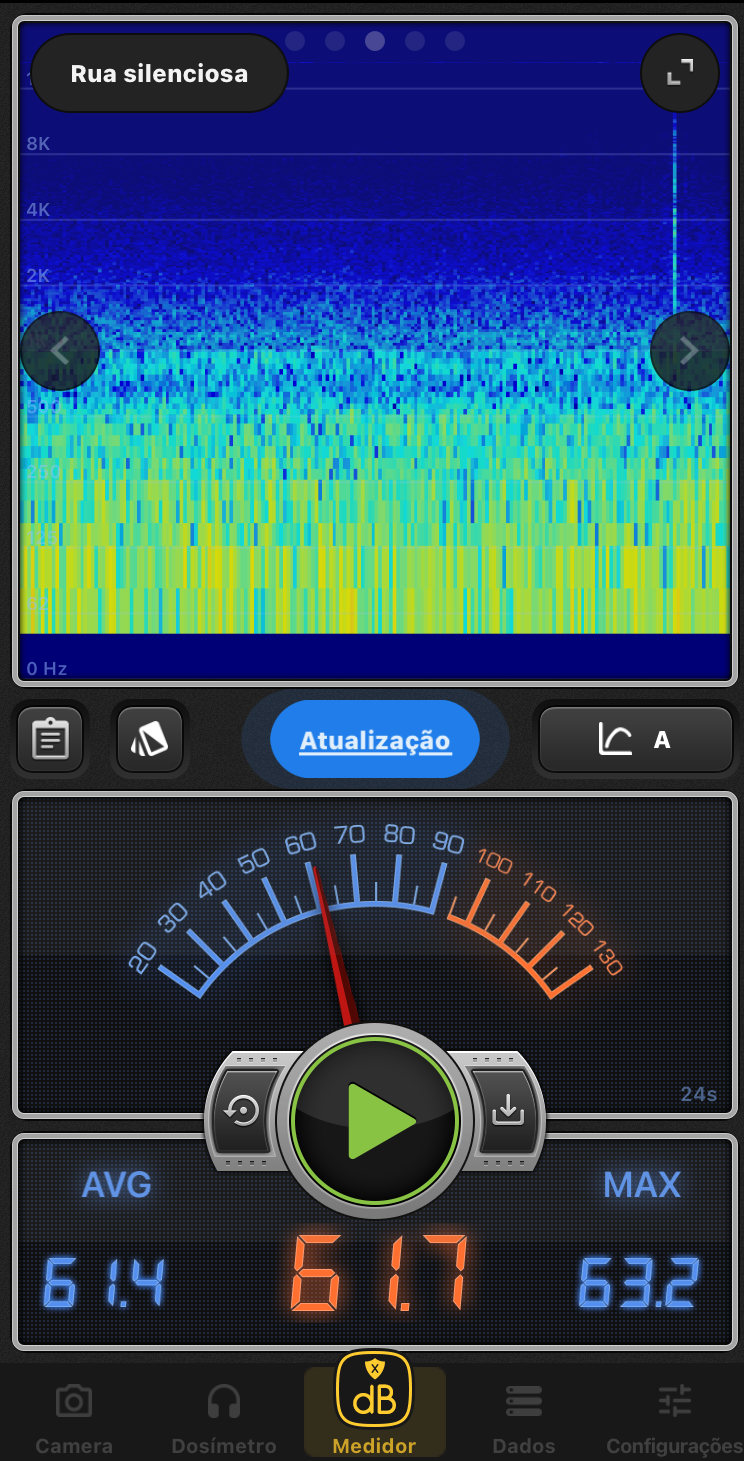Screen dimensions: 744x1461
Task: Tap the AVG 61.4 reading
Action: point(104,1283)
